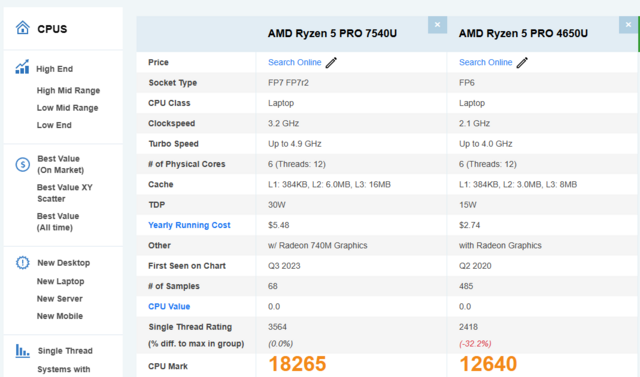Go to High Mid Range CPUs
The width and height of the screenshot is (640, 377).
coord(68,91)
